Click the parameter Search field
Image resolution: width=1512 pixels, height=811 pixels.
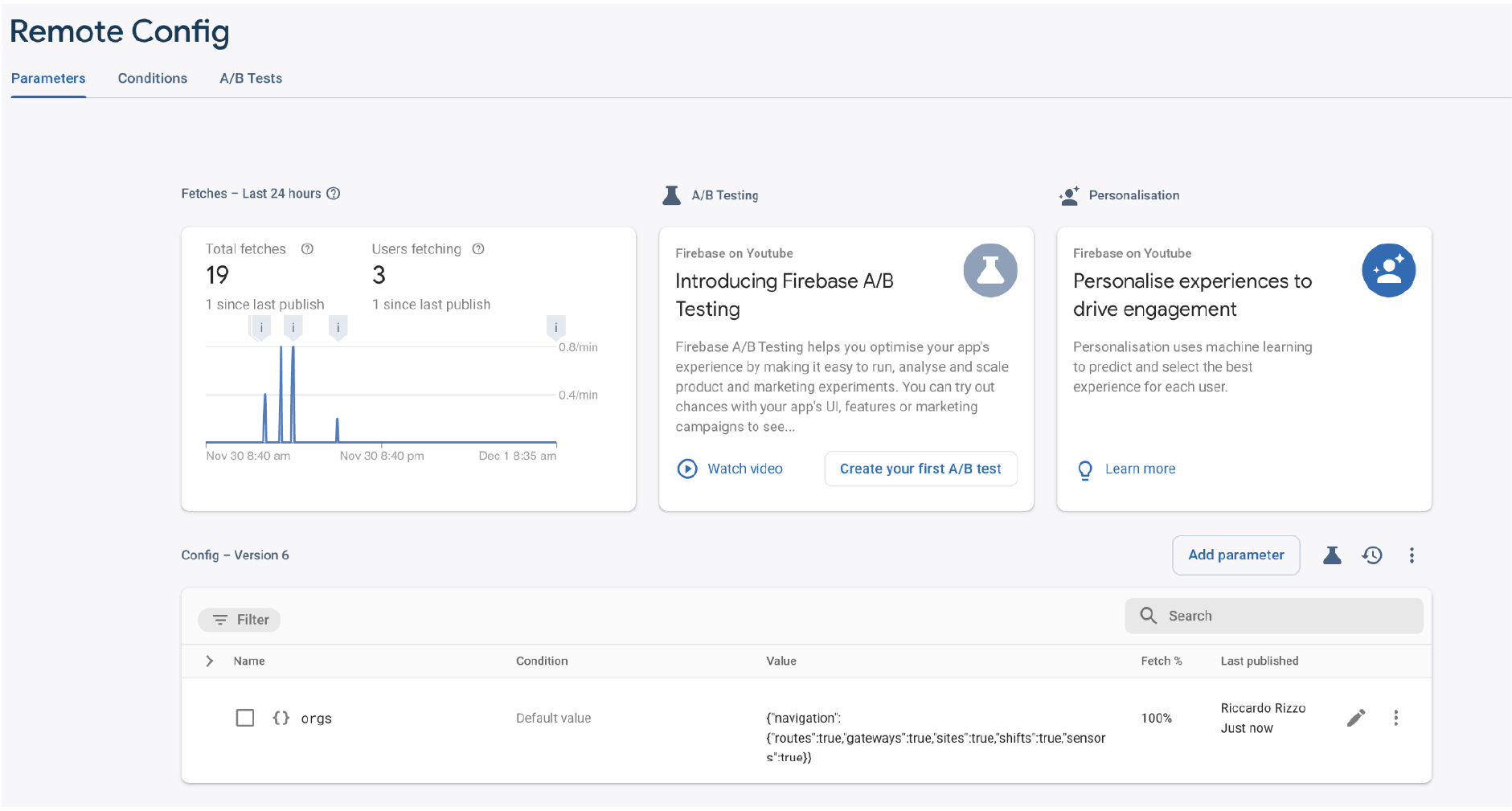[x=1273, y=616]
